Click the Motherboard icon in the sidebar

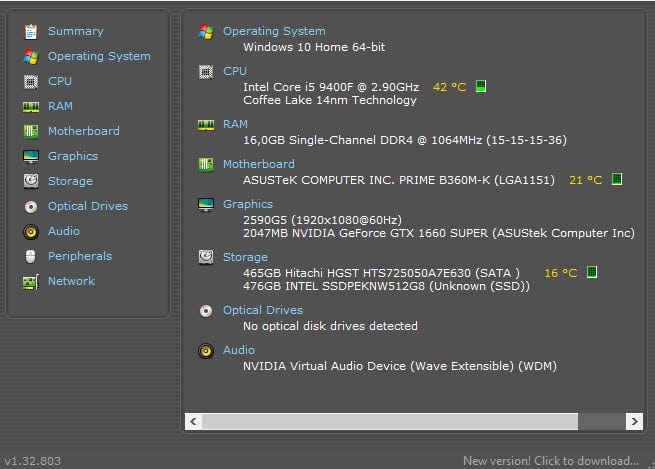coord(30,131)
